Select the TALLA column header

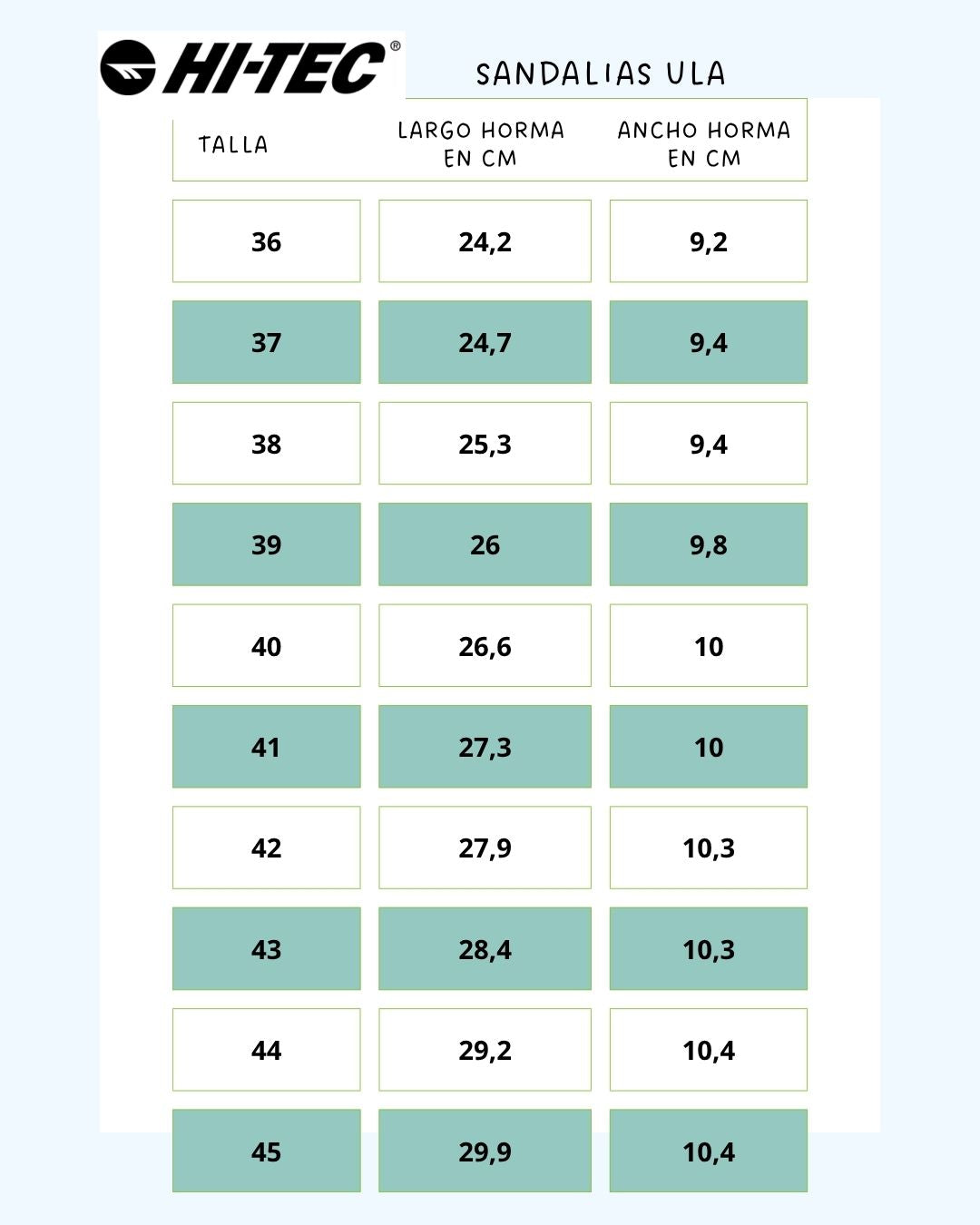coord(233,144)
